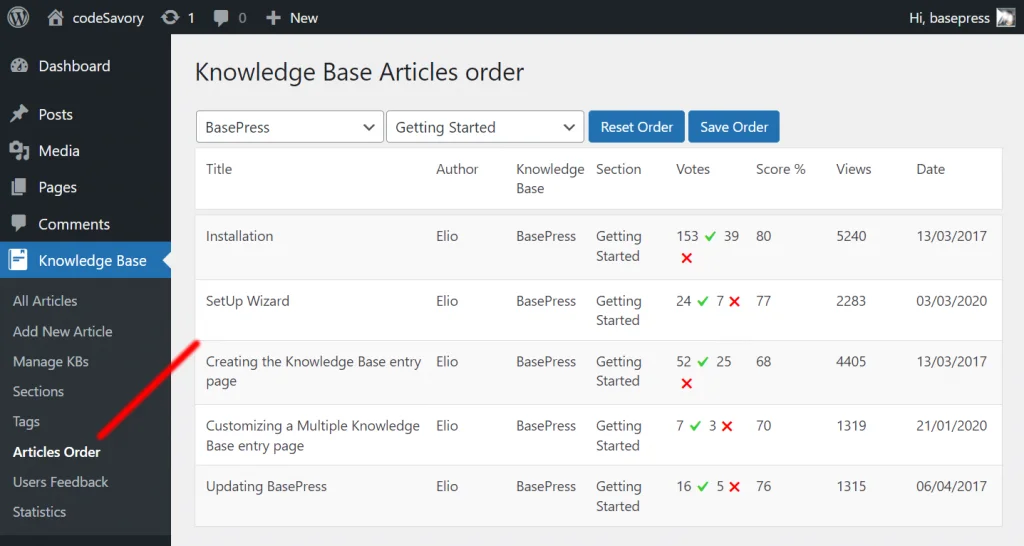Screen dimensions: 1024x546
Task: Click the Reset Order button
Action: tap(637, 127)
